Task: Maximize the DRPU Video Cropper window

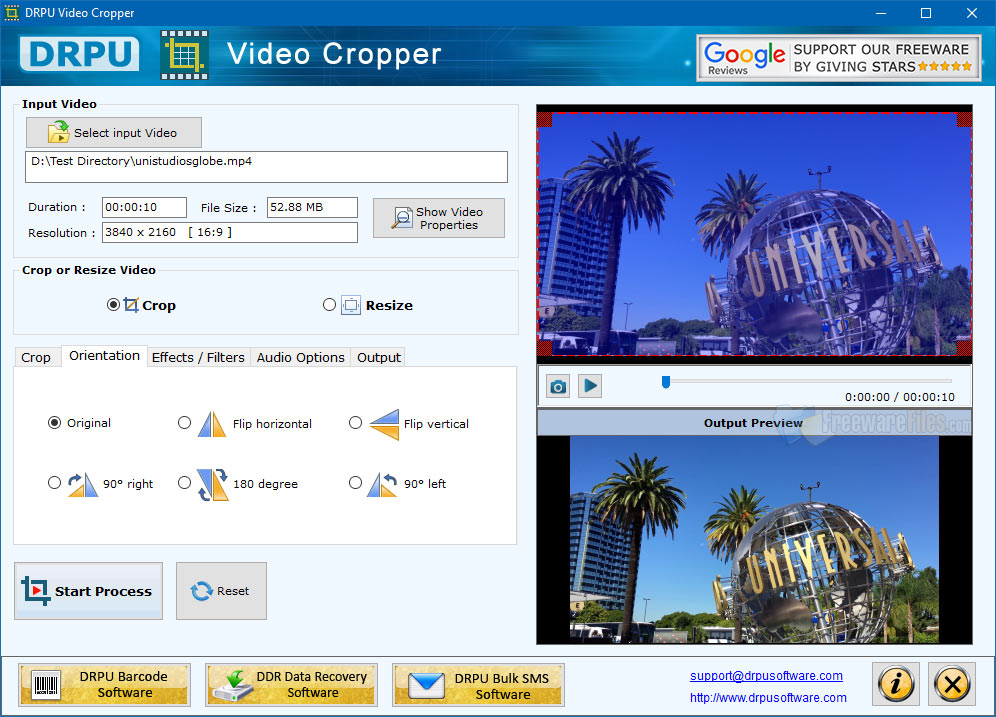Action: click(x=925, y=13)
